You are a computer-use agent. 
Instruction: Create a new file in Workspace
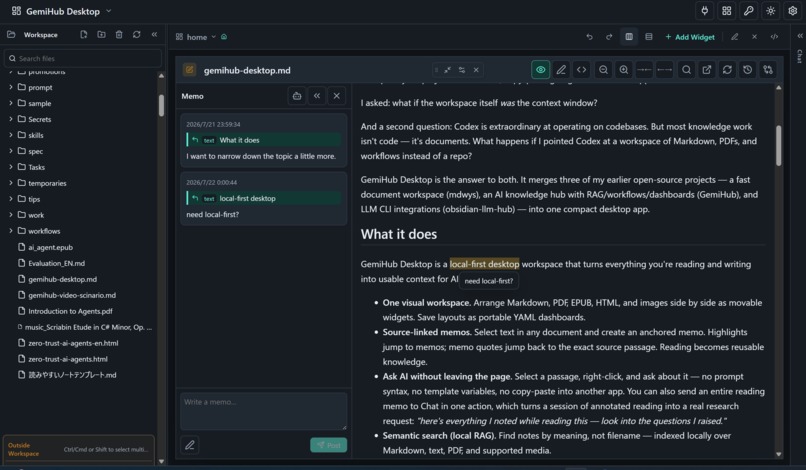click(x=84, y=34)
